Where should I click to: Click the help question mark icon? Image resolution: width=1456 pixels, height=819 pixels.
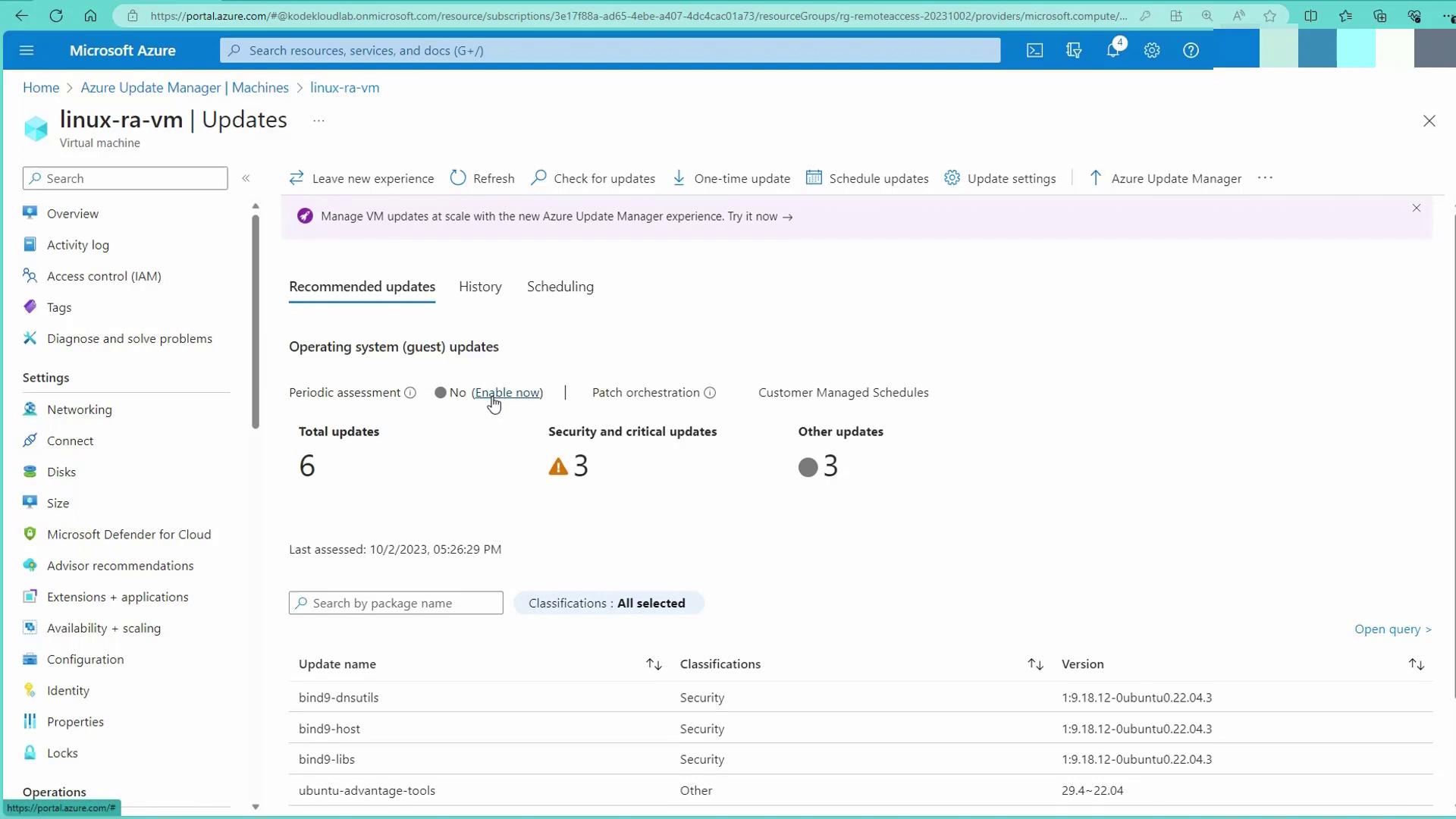[1191, 50]
